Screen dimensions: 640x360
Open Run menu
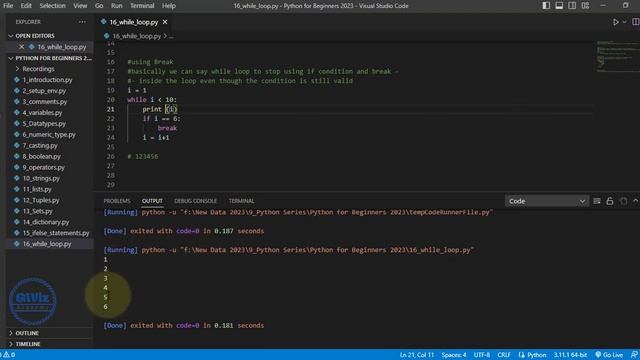116,6
